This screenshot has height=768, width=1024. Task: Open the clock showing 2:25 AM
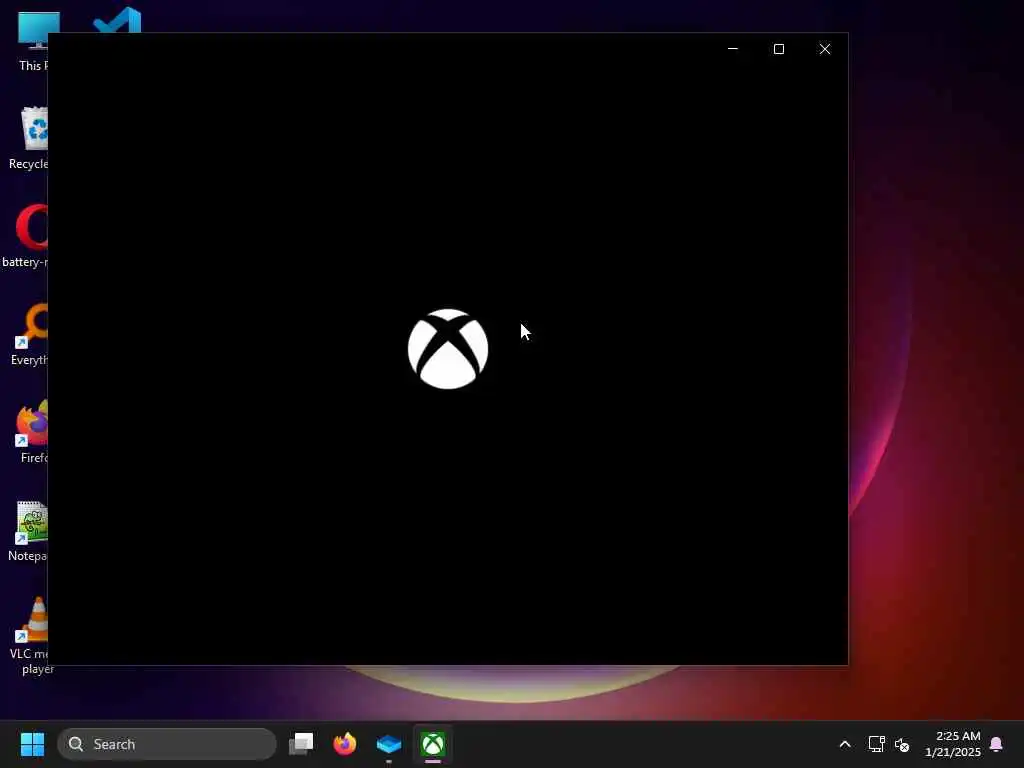953,744
